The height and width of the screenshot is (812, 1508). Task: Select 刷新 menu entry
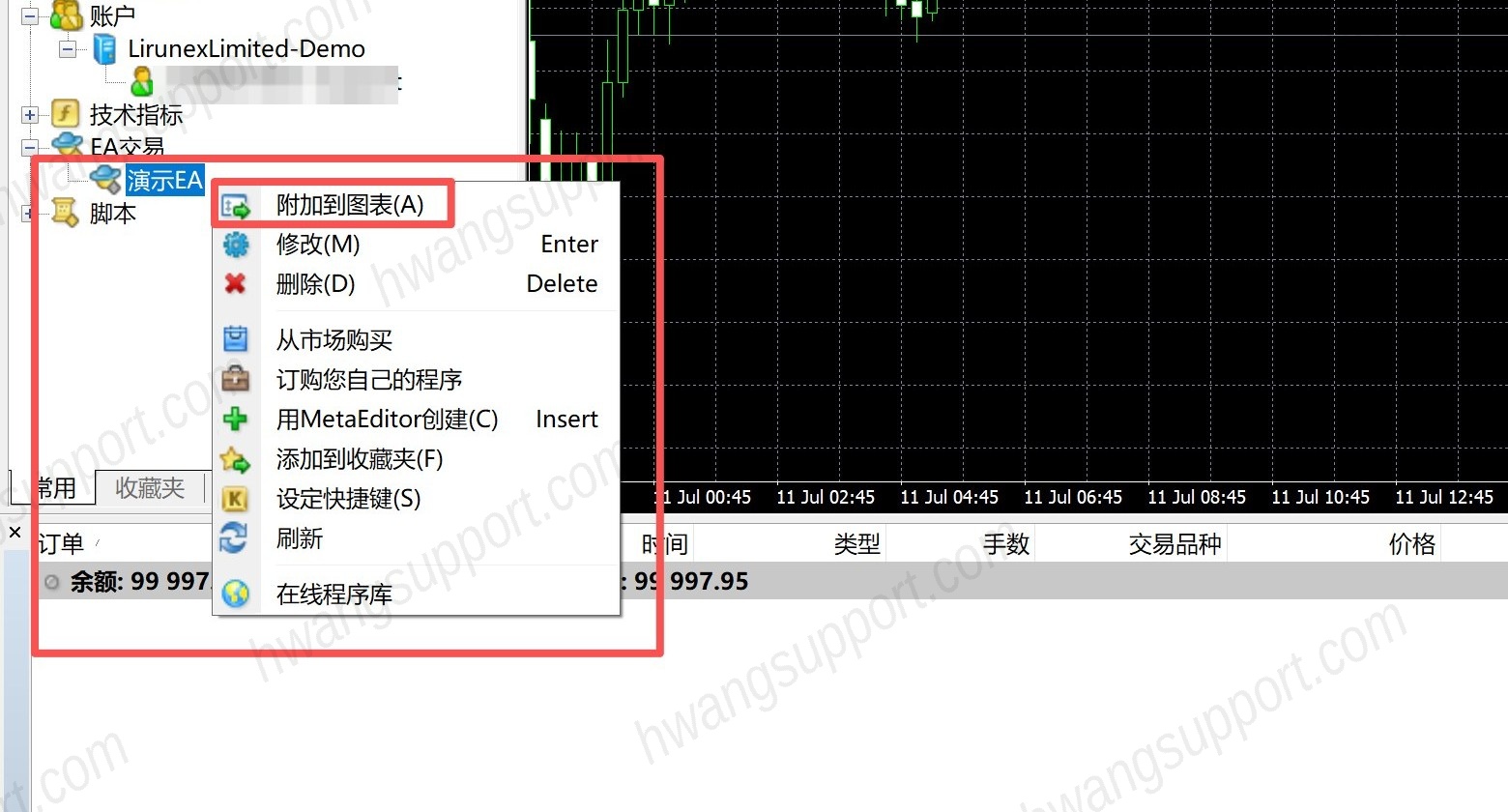coord(417,538)
